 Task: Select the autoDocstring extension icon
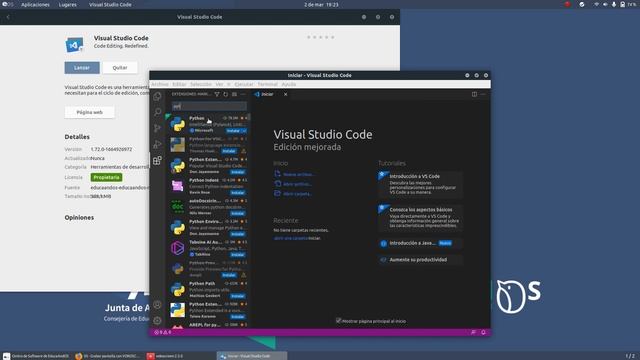[x=178, y=207]
